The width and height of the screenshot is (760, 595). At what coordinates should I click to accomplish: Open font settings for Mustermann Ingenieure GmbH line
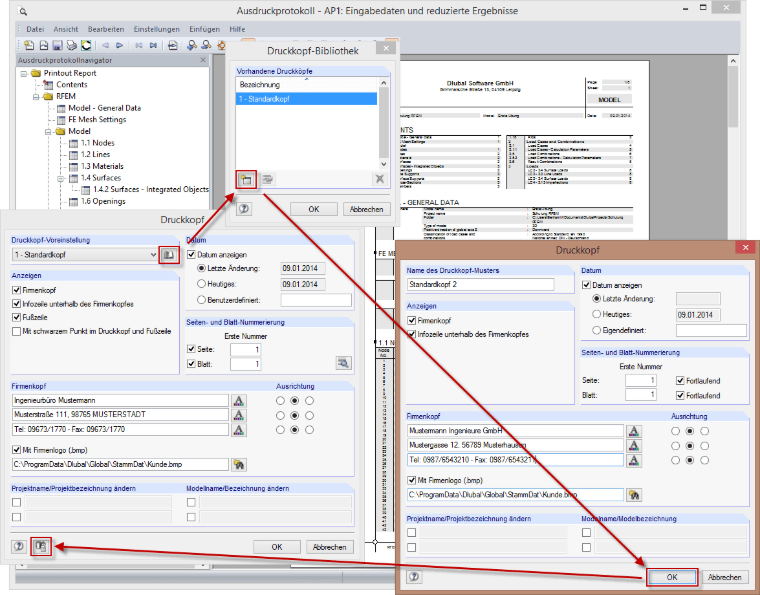(633, 431)
